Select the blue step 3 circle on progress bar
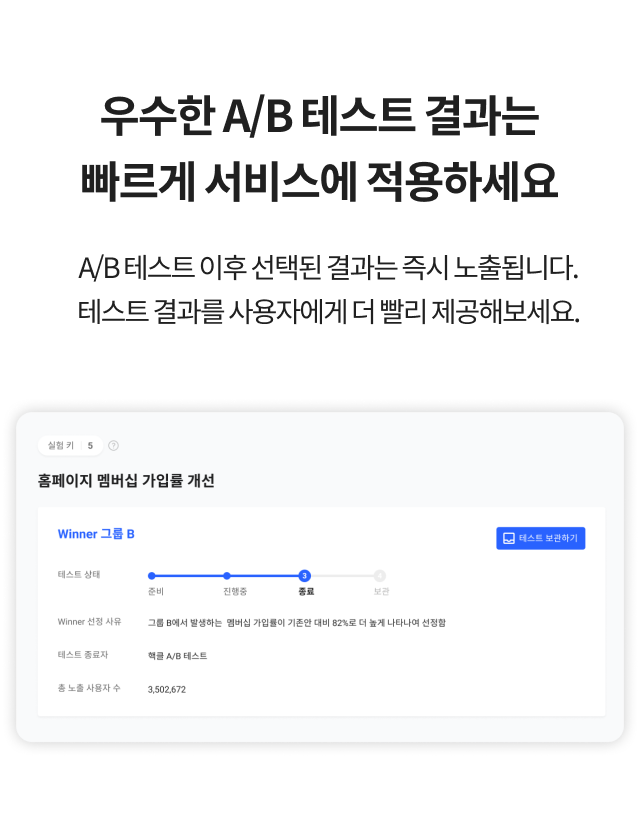 (303, 576)
